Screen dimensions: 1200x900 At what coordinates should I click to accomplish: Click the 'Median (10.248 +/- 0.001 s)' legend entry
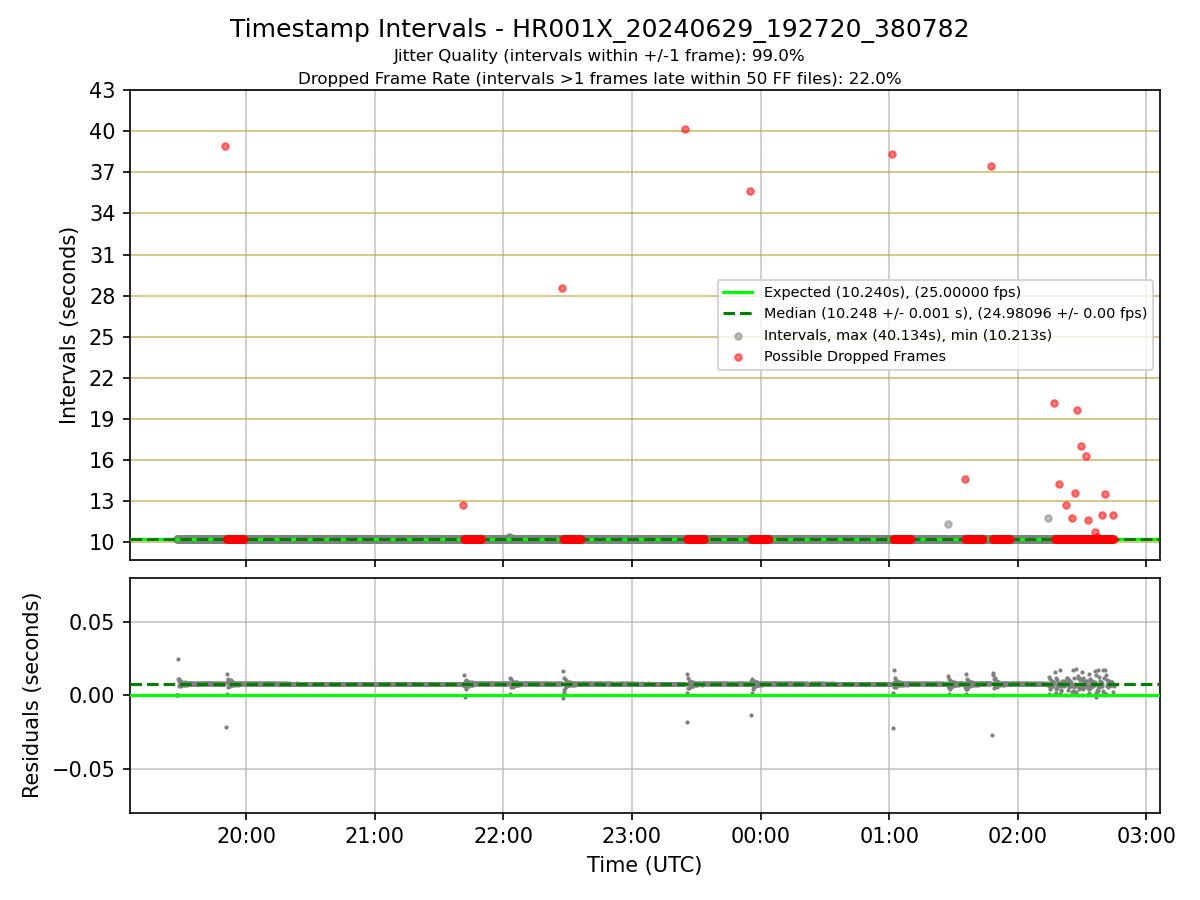pos(955,313)
